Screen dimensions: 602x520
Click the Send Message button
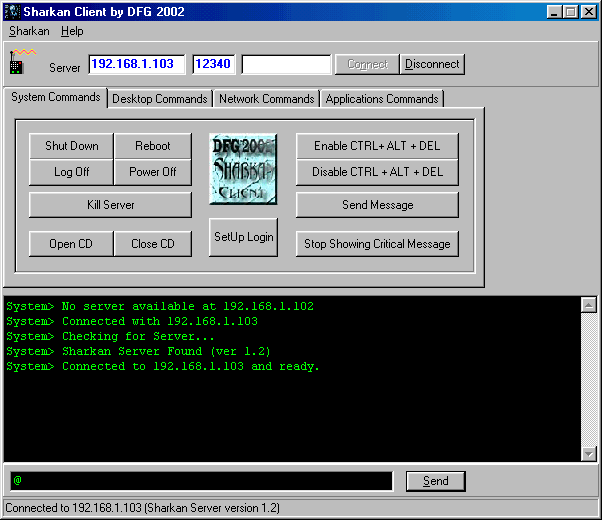(377, 205)
